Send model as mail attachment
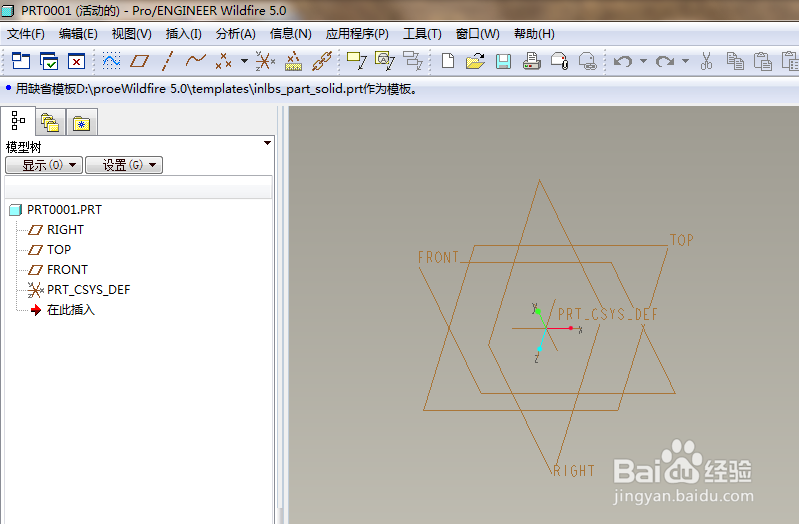Viewport: 799px width, 524px height. (560, 61)
